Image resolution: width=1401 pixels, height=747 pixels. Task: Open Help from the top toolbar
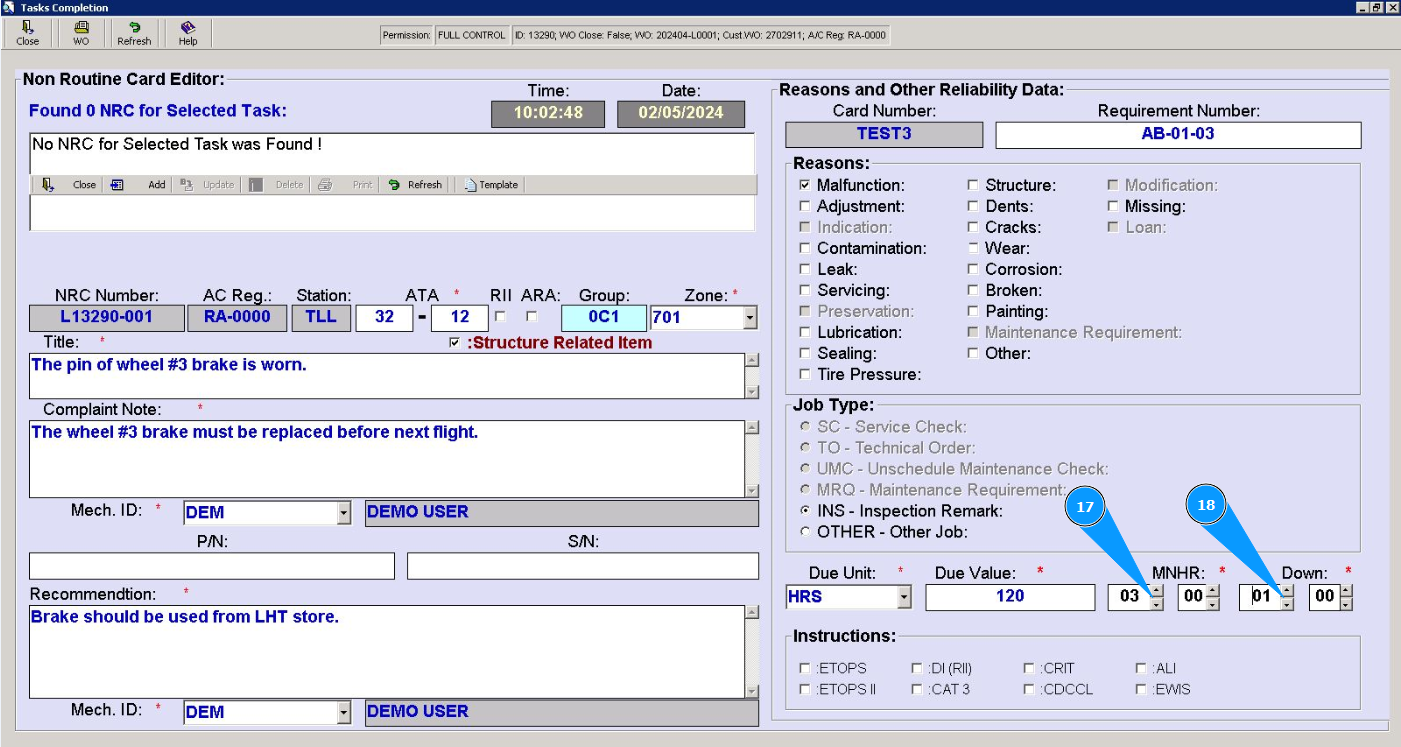pyautogui.click(x=187, y=33)
